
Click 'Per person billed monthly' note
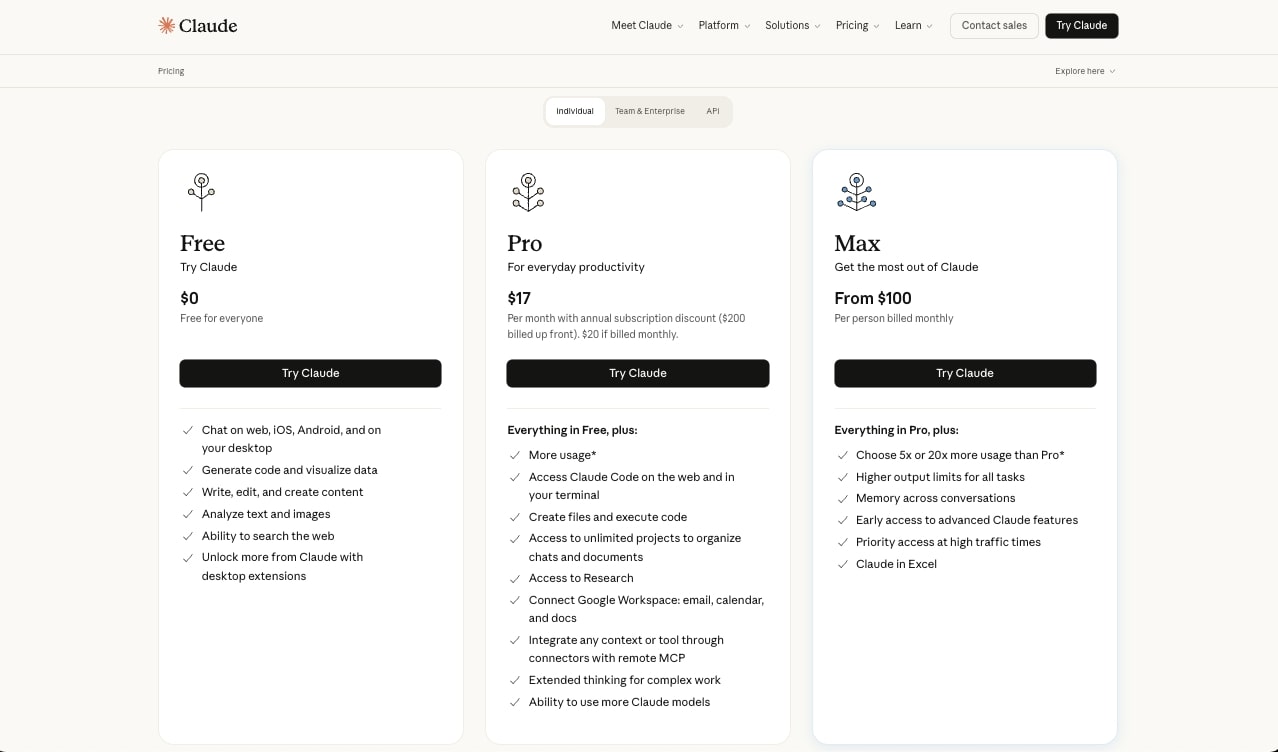[x=894, y=318]
